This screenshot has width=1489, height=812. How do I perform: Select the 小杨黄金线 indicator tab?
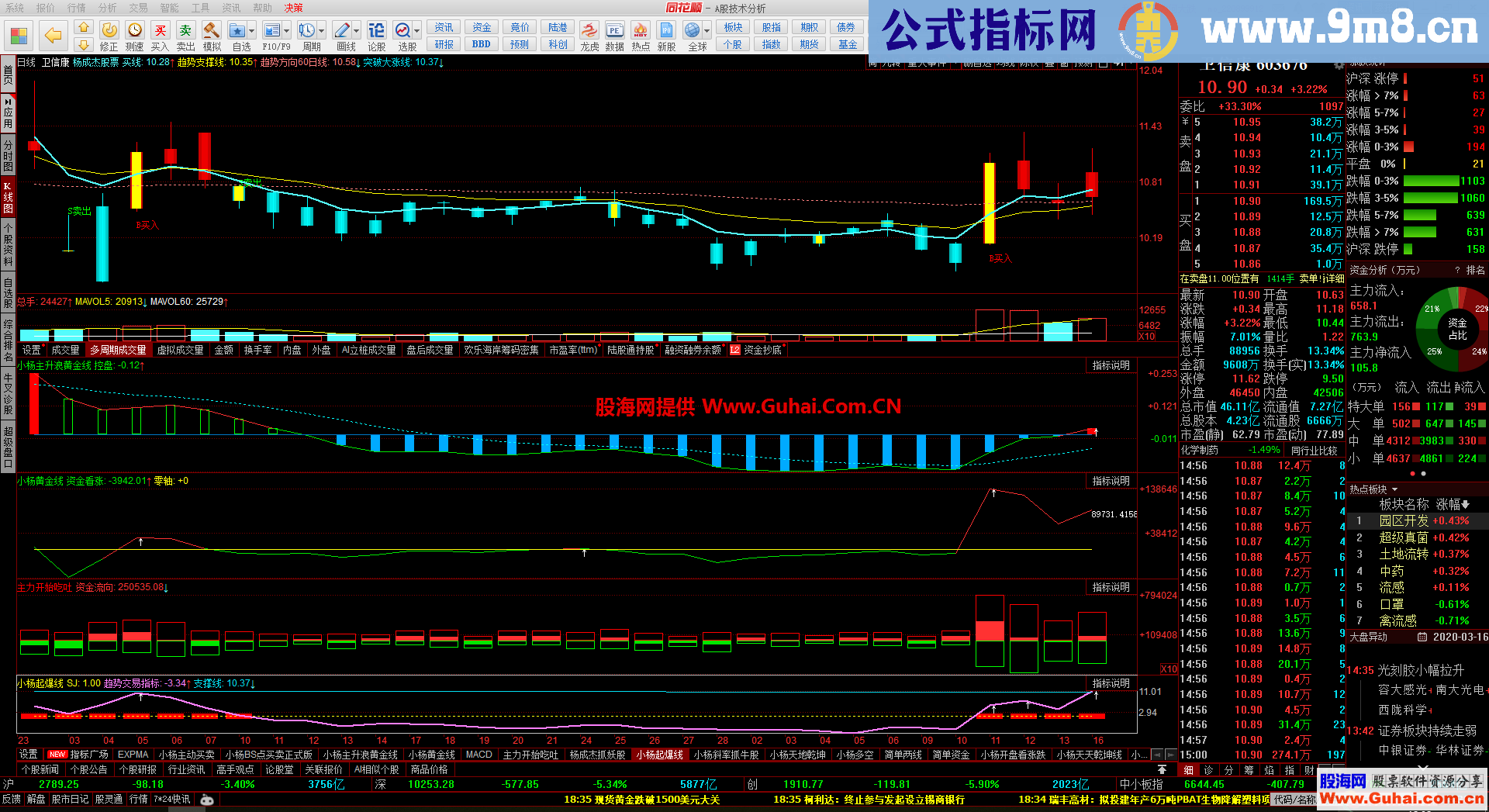[432, 755]
